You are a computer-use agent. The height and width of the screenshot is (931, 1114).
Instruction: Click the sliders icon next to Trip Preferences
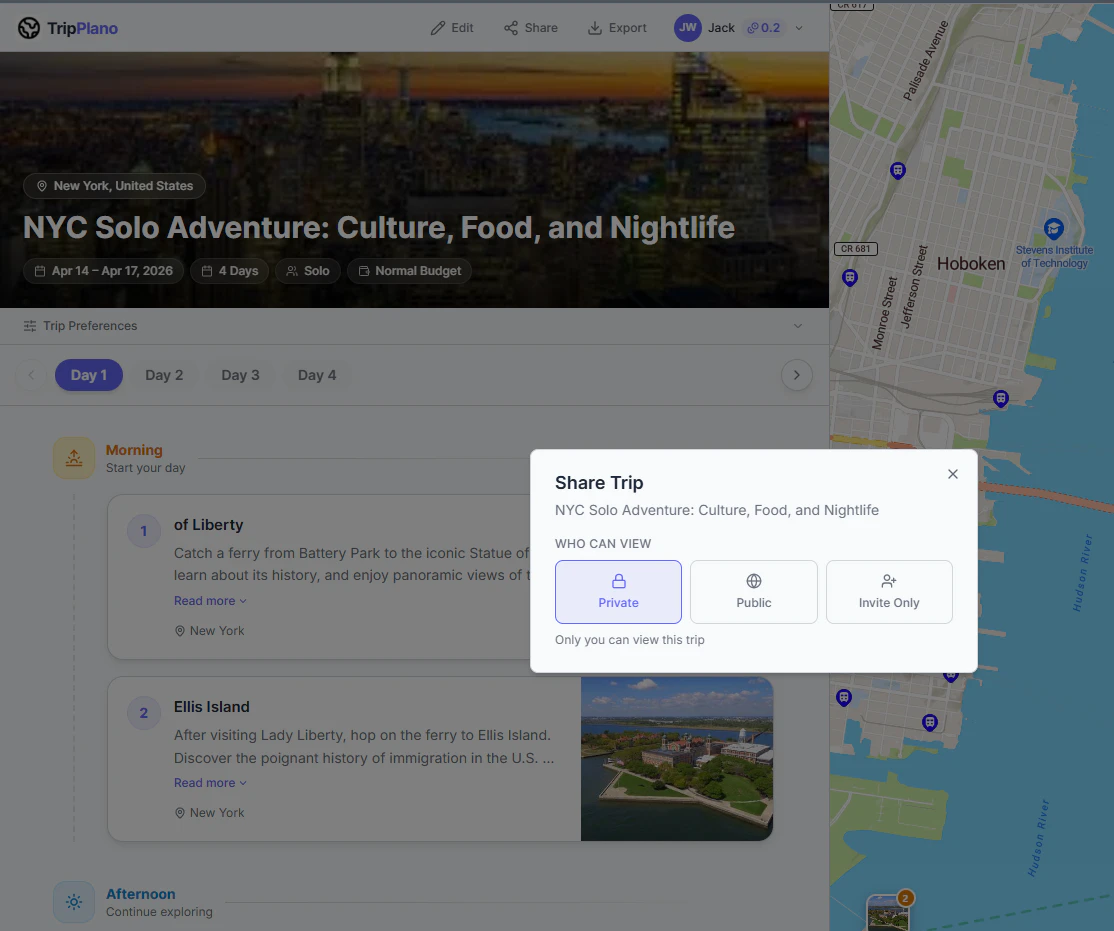pyautogui.click(x=29, y=325)
